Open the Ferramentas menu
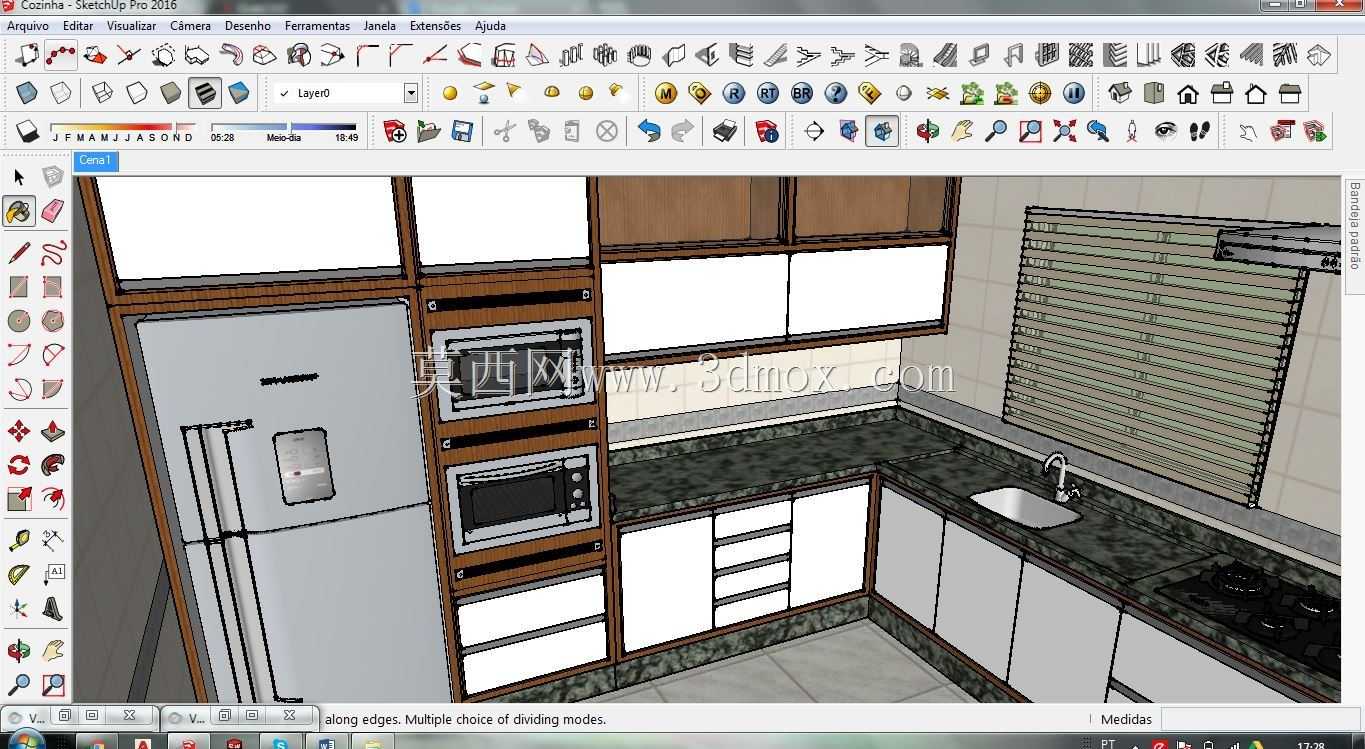This screenshot has width=1365, height=749. [x=318, y=26]
